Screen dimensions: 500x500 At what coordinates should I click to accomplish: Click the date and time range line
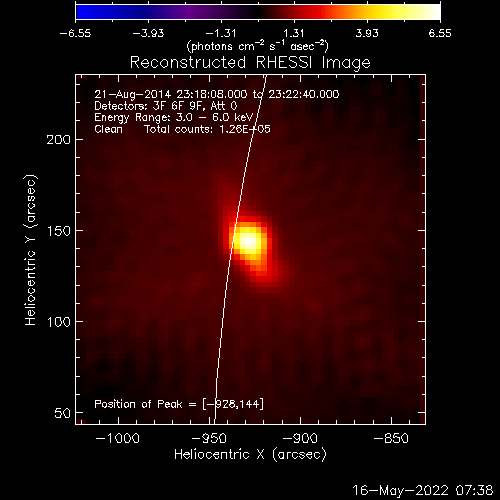(217, 94)
